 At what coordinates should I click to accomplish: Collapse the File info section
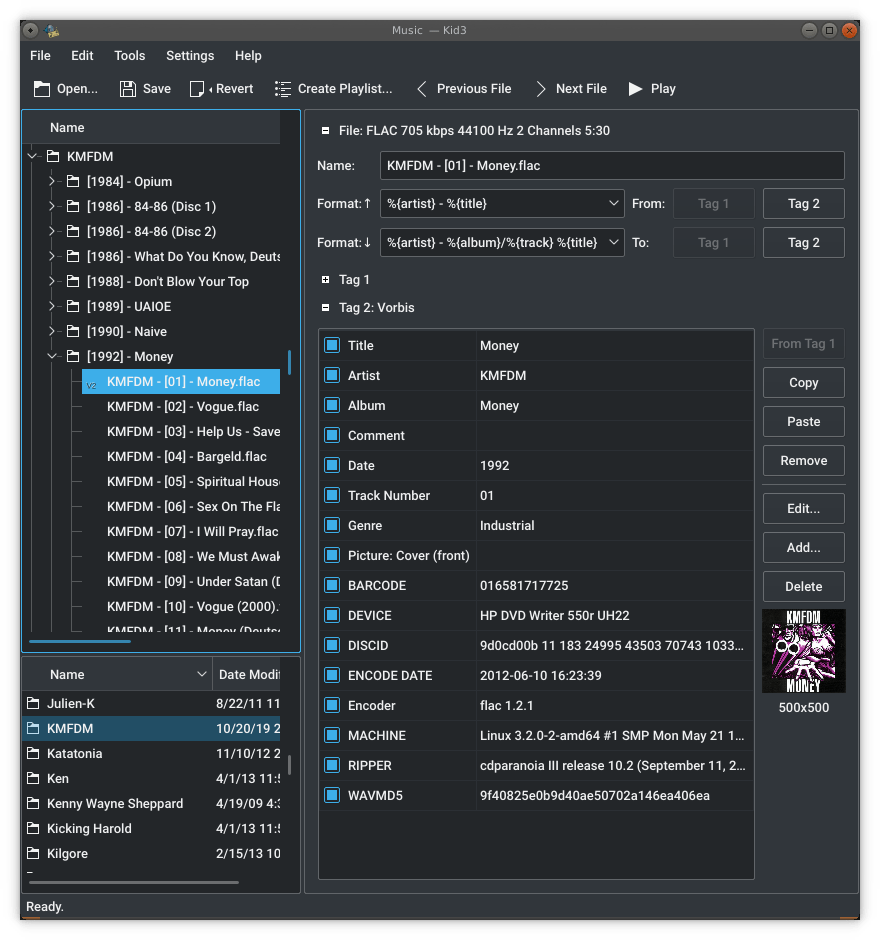tap(326, 130)
